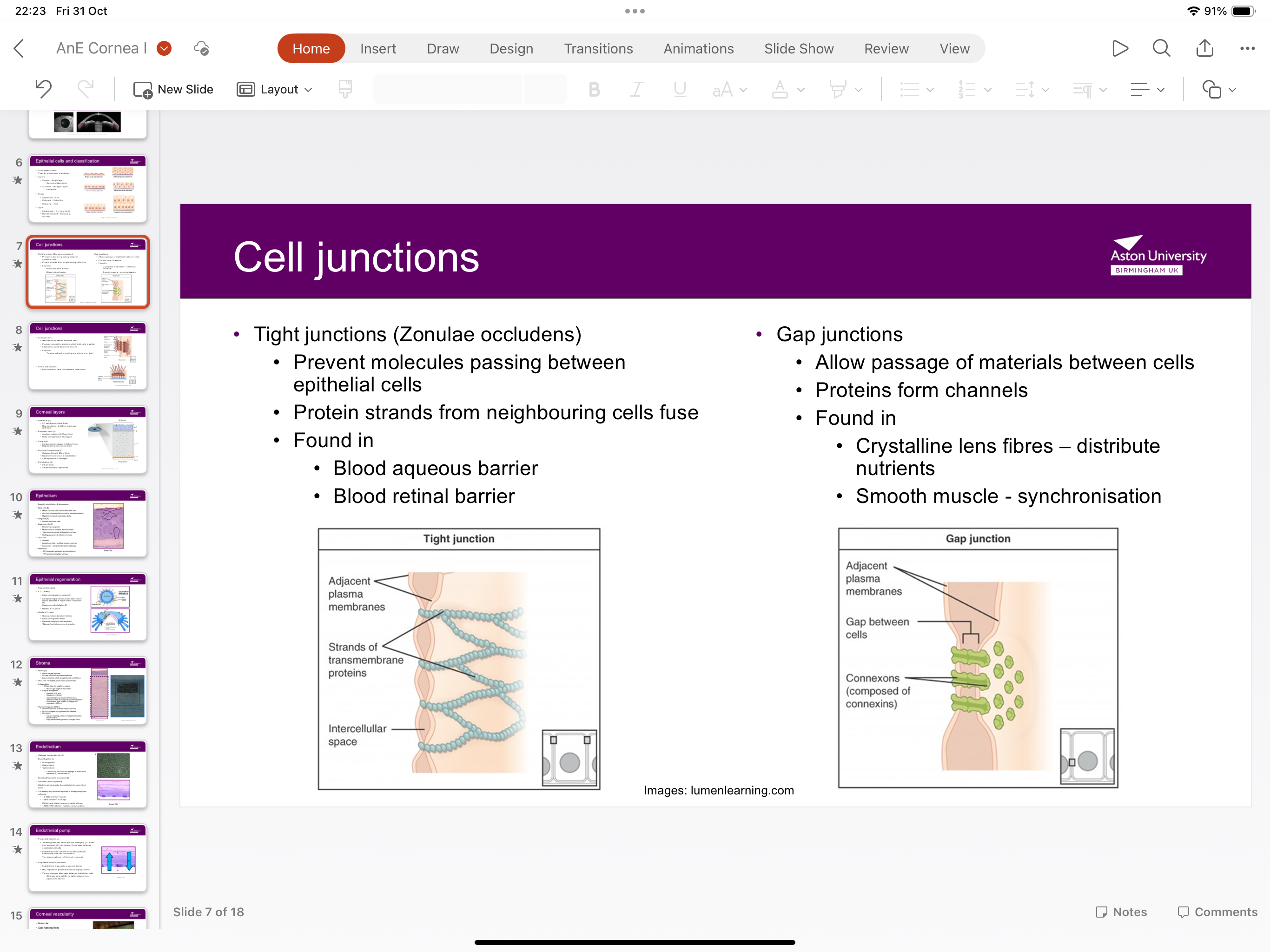Click the cloud sync status icon
Image resolution: width=1270 pixels, height=952 pixels.
point(202,48)
